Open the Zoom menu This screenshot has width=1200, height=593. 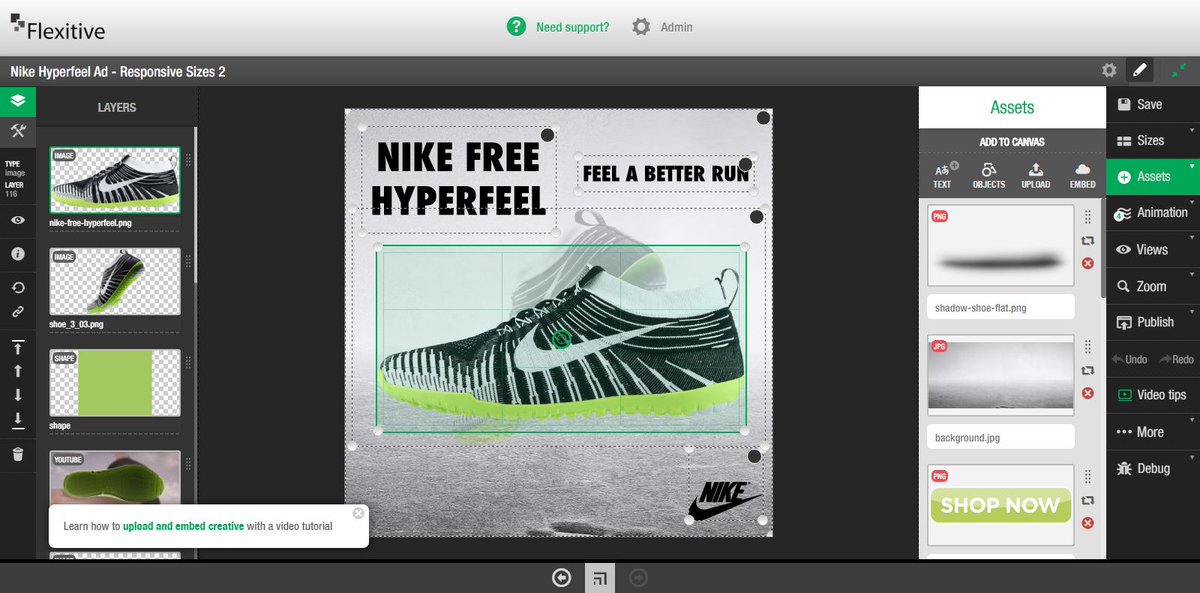click(x=1152, y=286)
